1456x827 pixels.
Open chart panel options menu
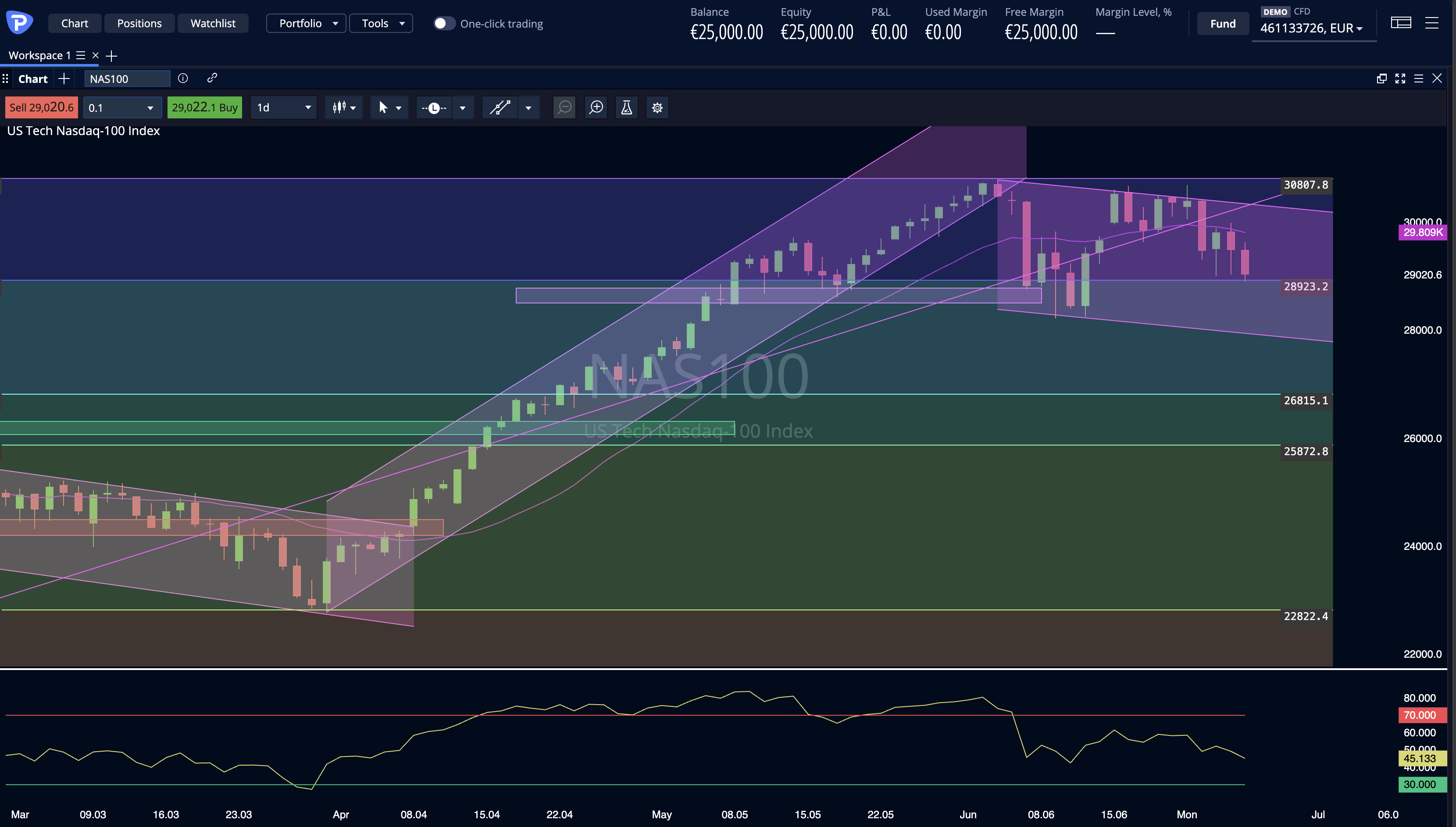click(x=1419, y=78)
